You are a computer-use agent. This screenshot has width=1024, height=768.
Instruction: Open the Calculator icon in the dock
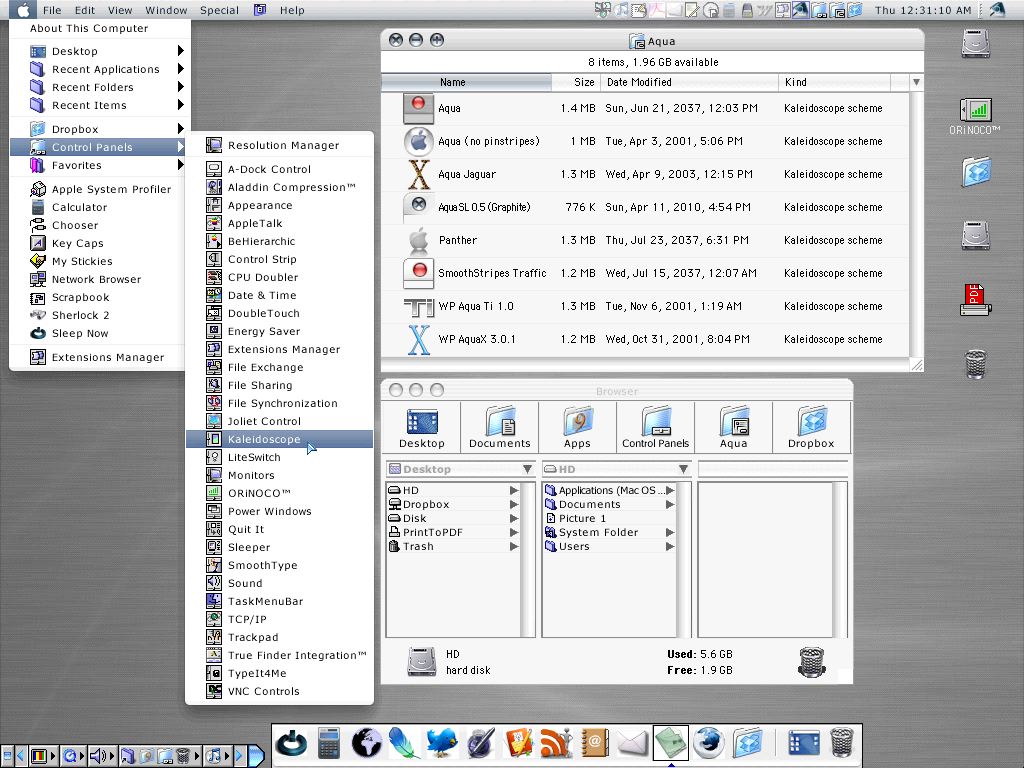[x=329, y=743]
